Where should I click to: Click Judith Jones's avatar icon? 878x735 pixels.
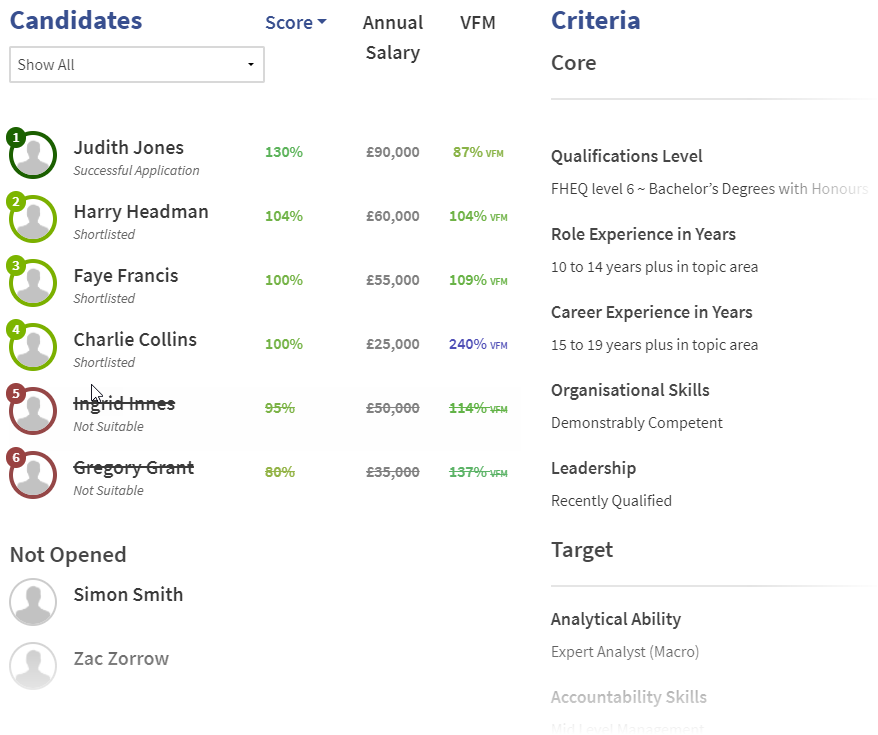coord(34,155)
